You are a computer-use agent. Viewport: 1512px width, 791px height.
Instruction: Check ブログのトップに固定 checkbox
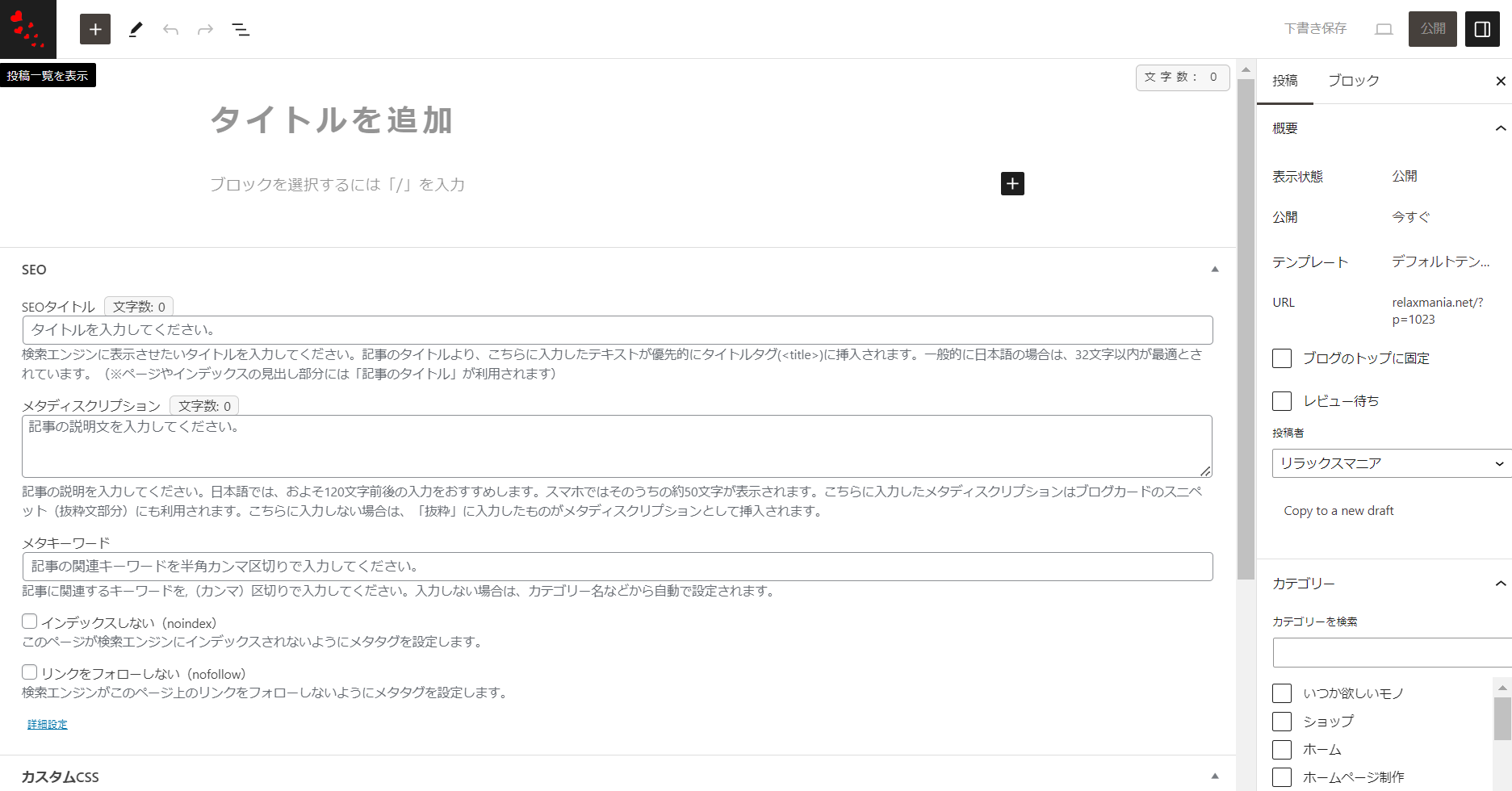(x=1282, y=358)
